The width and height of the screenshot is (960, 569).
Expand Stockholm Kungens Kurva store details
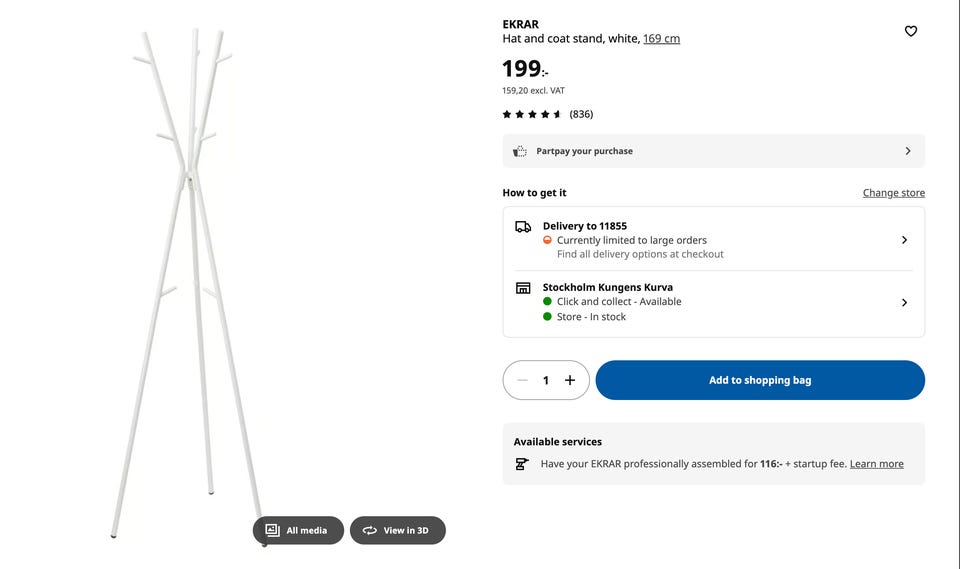pos(904,302)
